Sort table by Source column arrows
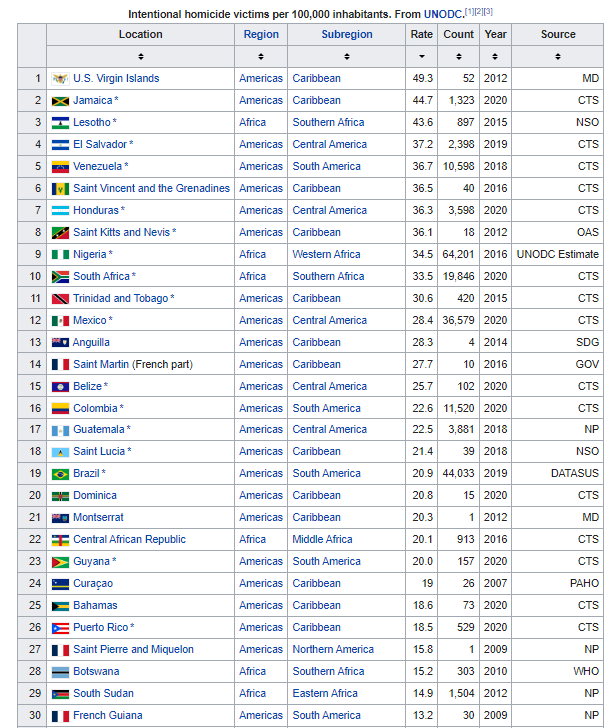 click(x=557, y=57)
